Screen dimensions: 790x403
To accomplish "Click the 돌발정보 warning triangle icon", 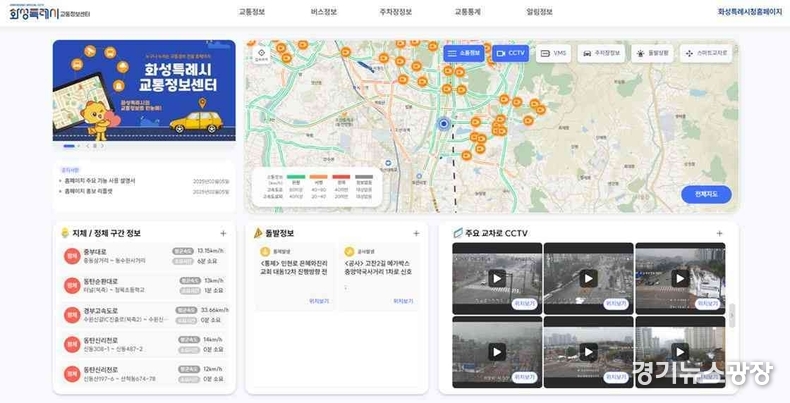I will pyautogui.click(x=258, y=233).
